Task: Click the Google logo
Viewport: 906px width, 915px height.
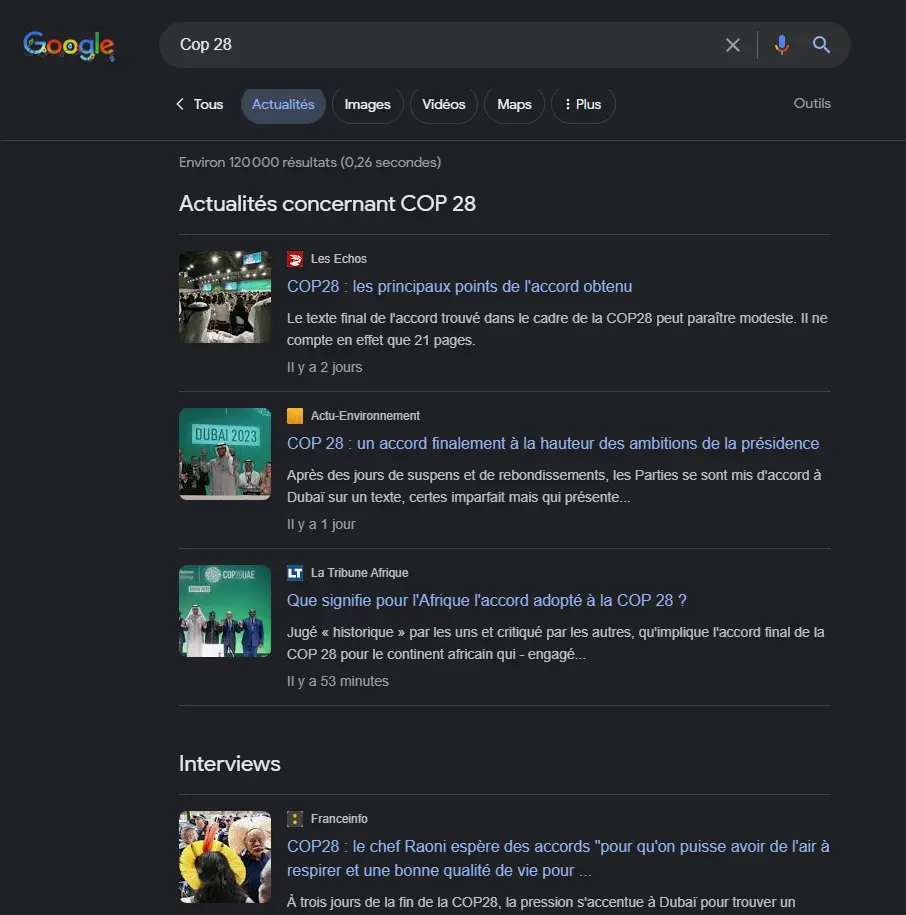Action: pyautogui.click(x=69, y=46)
